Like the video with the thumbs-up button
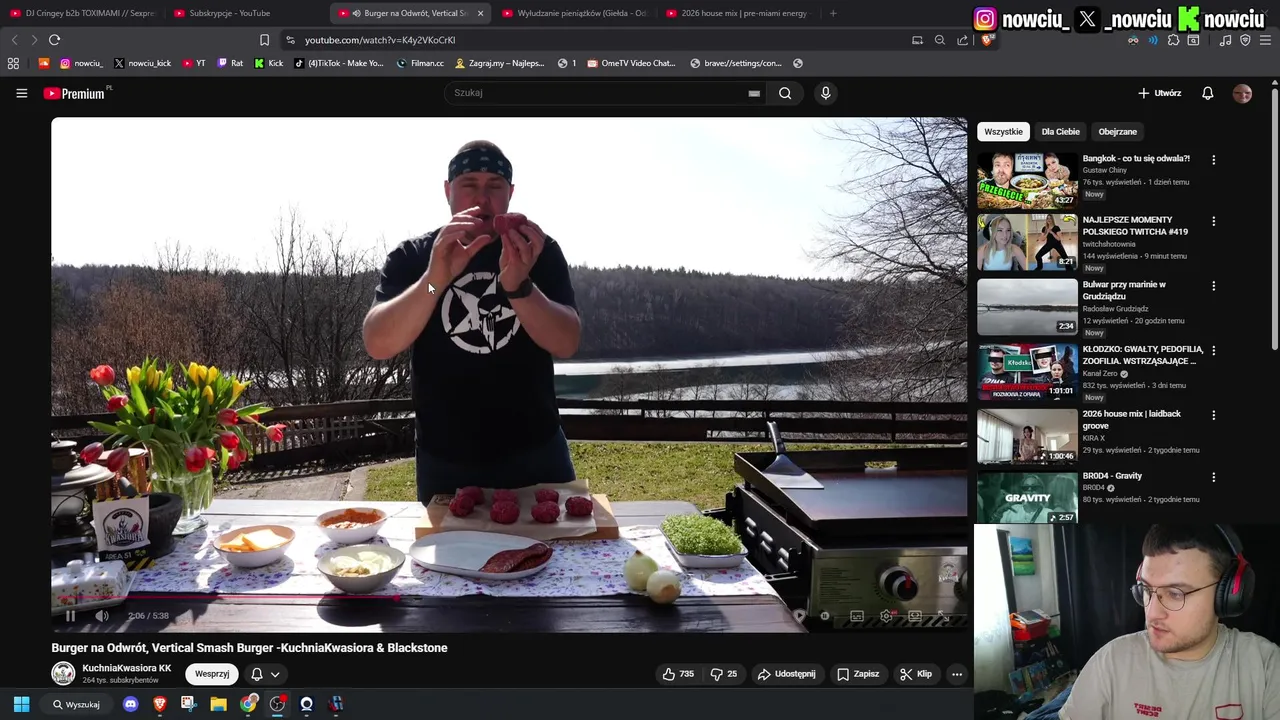This screenshot has width=1280, height=720. (678, 674)
